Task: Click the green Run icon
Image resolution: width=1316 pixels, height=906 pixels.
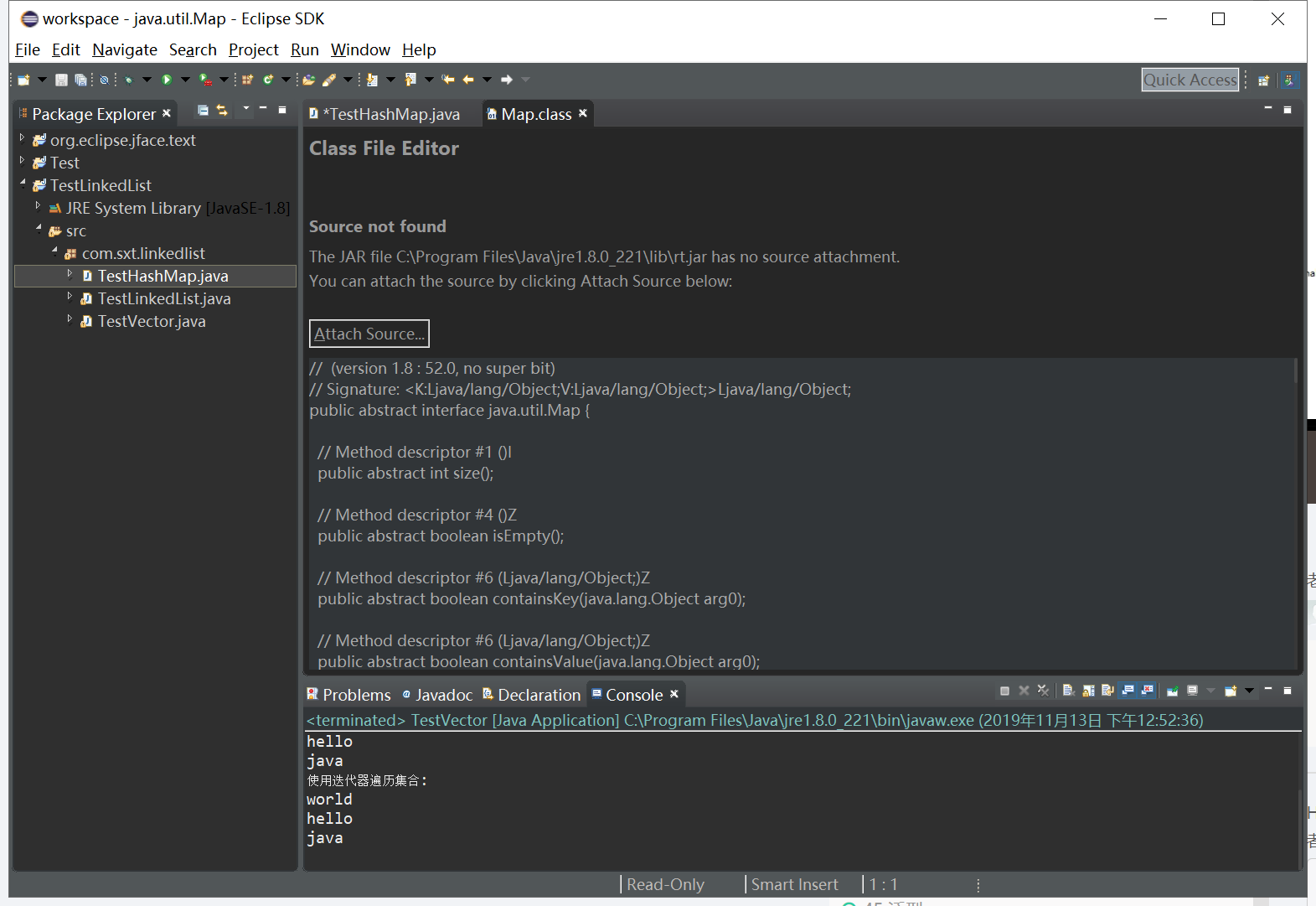Action: [167, 80]
